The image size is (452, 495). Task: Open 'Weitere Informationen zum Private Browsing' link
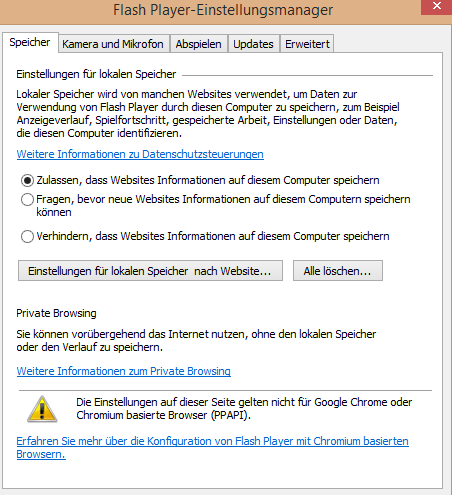tap(124, 371)
